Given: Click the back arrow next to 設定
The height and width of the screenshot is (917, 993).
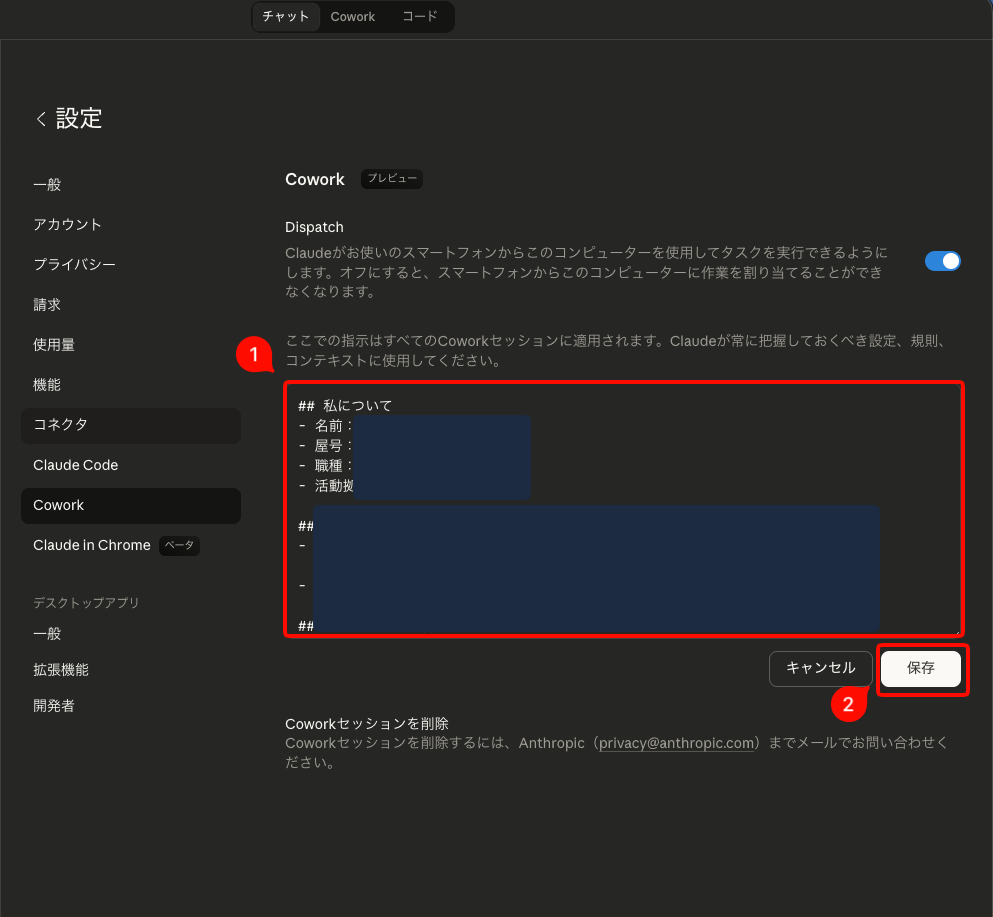Looking at the screenshot, I should coord(40,118).
